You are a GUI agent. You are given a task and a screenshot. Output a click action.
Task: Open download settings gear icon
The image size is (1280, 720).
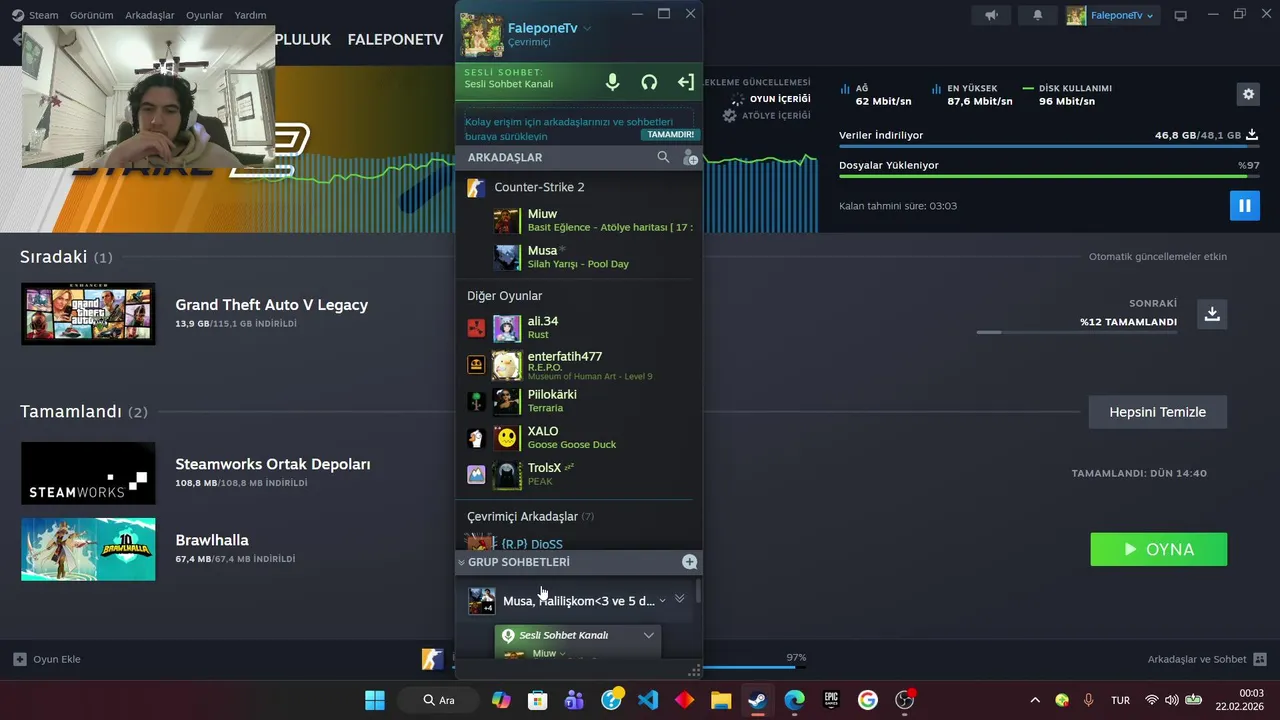pos(1248,94)
